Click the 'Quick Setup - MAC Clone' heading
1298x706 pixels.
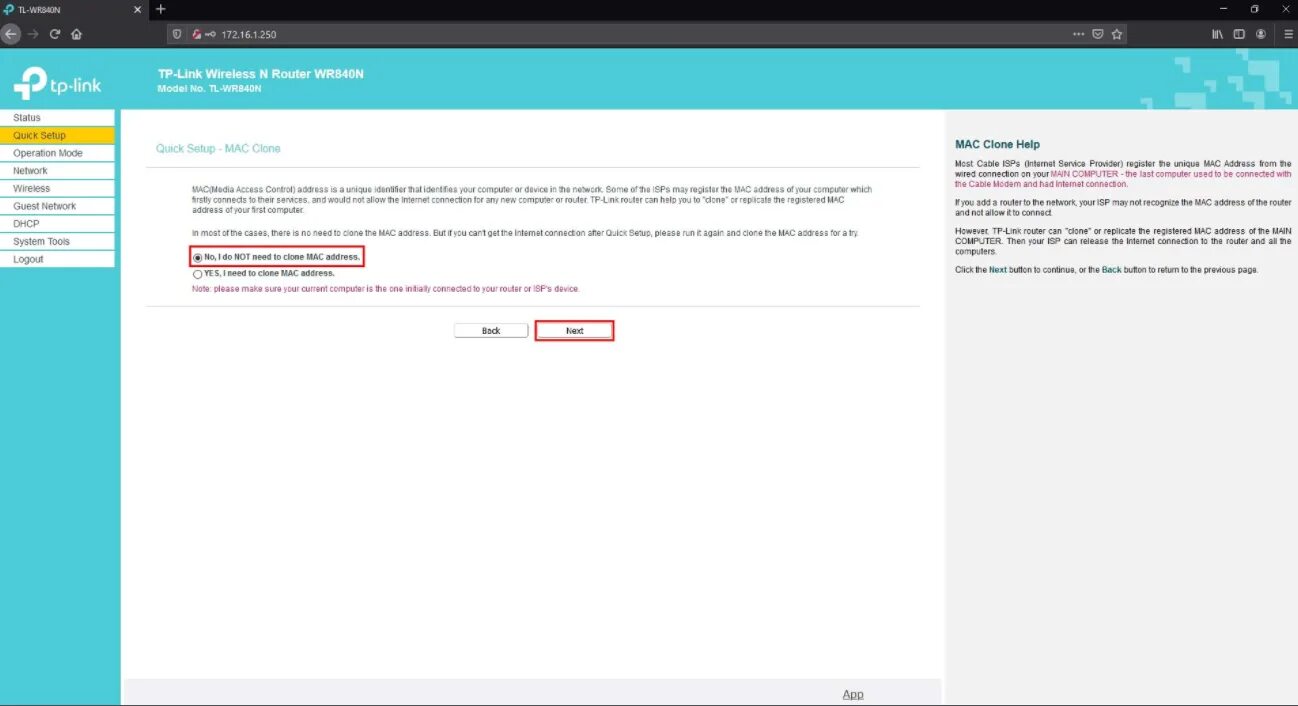click(x=218, y=148)
